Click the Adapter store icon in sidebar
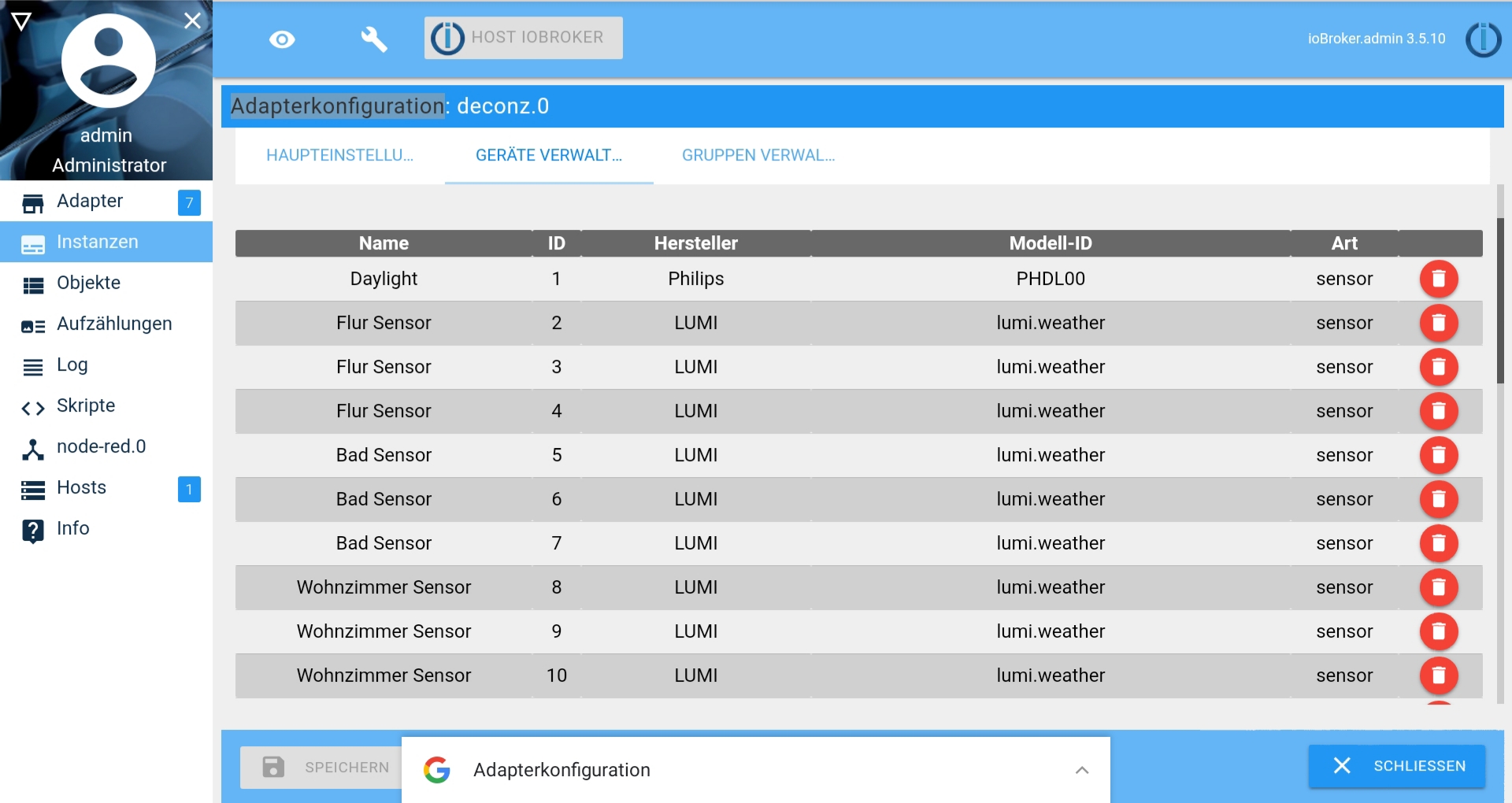The image size is (1512, 803). click(x=33, y=203)
